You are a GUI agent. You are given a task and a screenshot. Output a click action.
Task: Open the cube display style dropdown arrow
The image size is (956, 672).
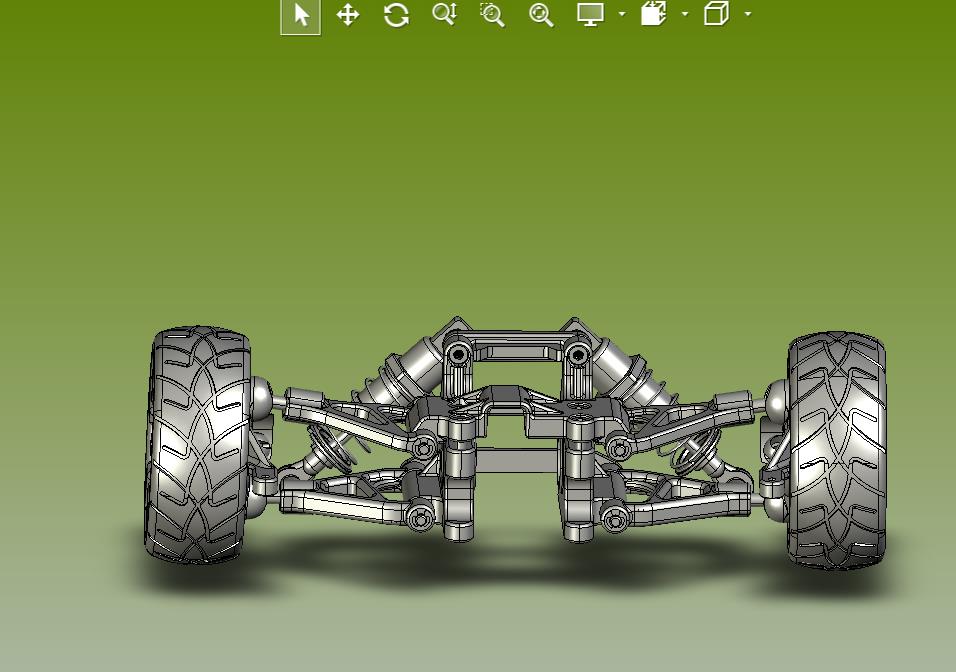(x=748, y=13)
